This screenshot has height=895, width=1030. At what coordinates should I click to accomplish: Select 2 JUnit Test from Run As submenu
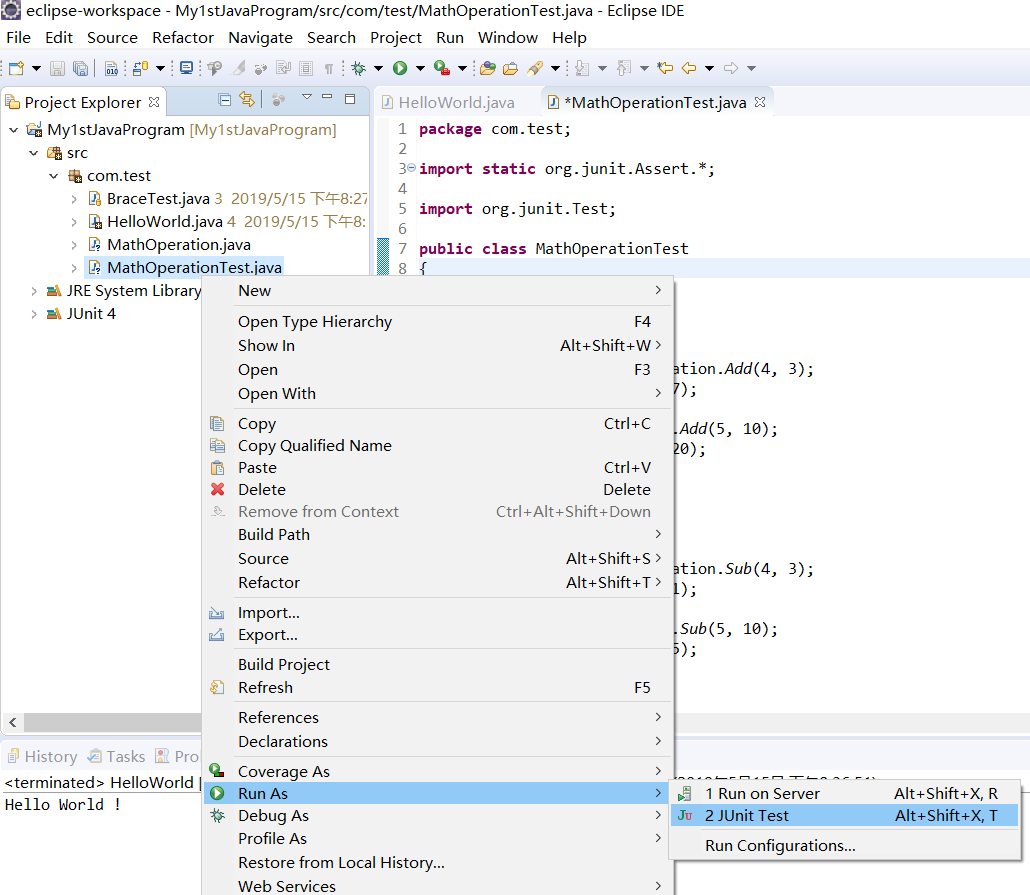[844, 815]
